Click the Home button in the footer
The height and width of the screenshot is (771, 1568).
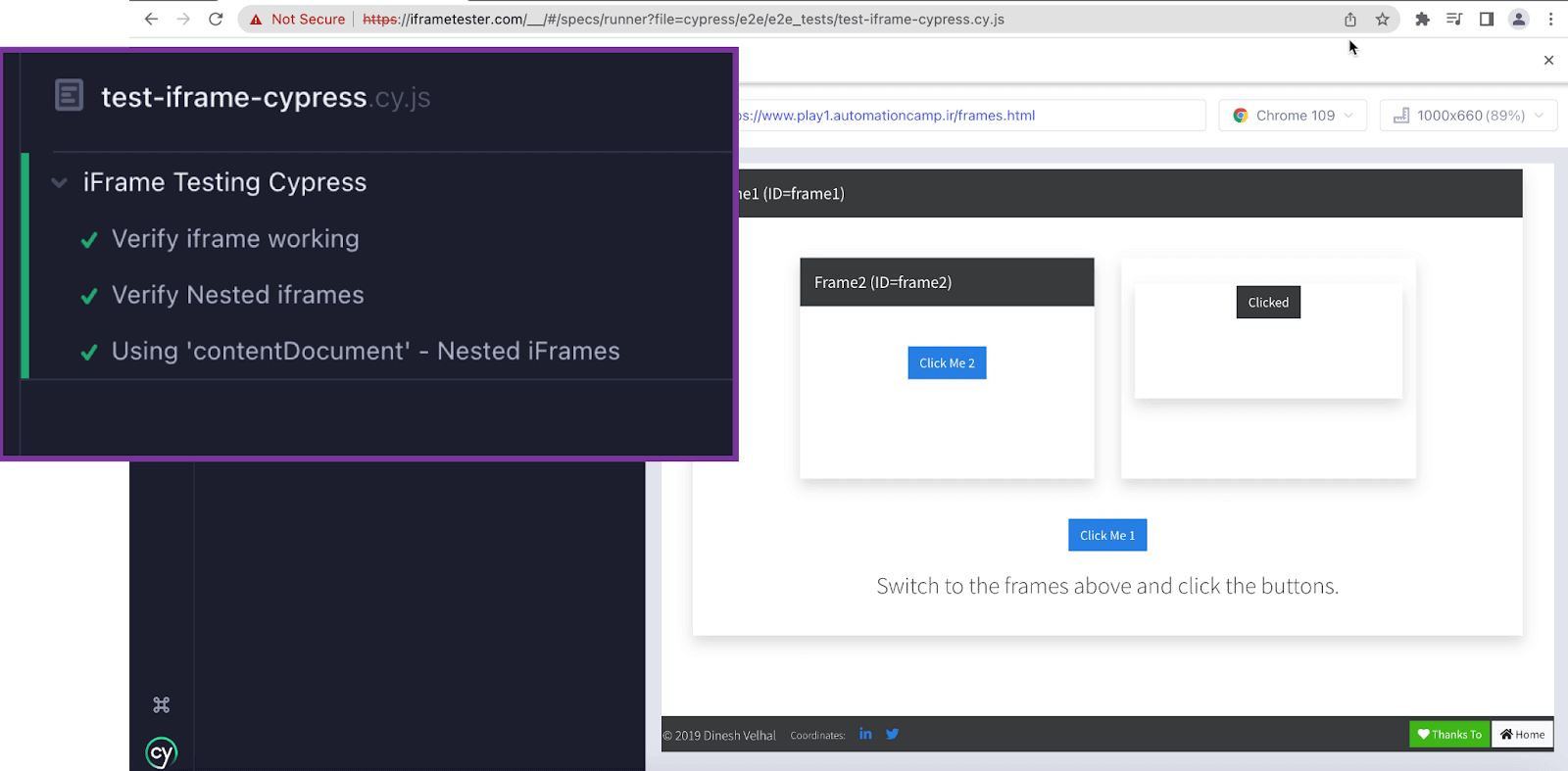1522,735
